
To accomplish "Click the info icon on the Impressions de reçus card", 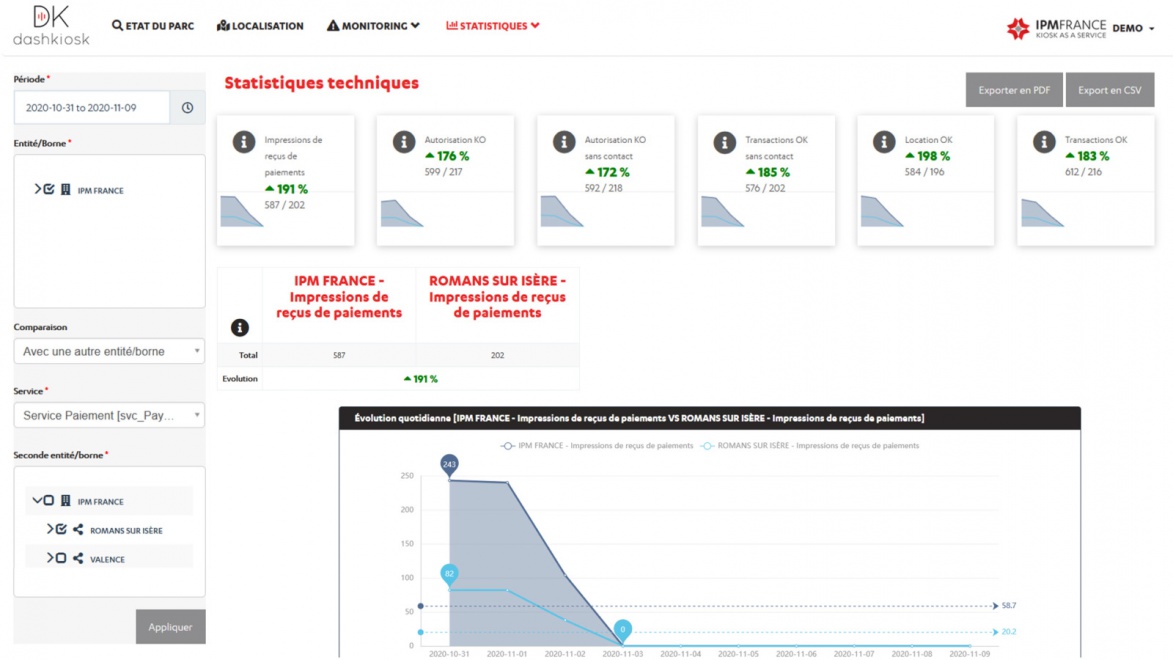I will (x=243, y=141).
